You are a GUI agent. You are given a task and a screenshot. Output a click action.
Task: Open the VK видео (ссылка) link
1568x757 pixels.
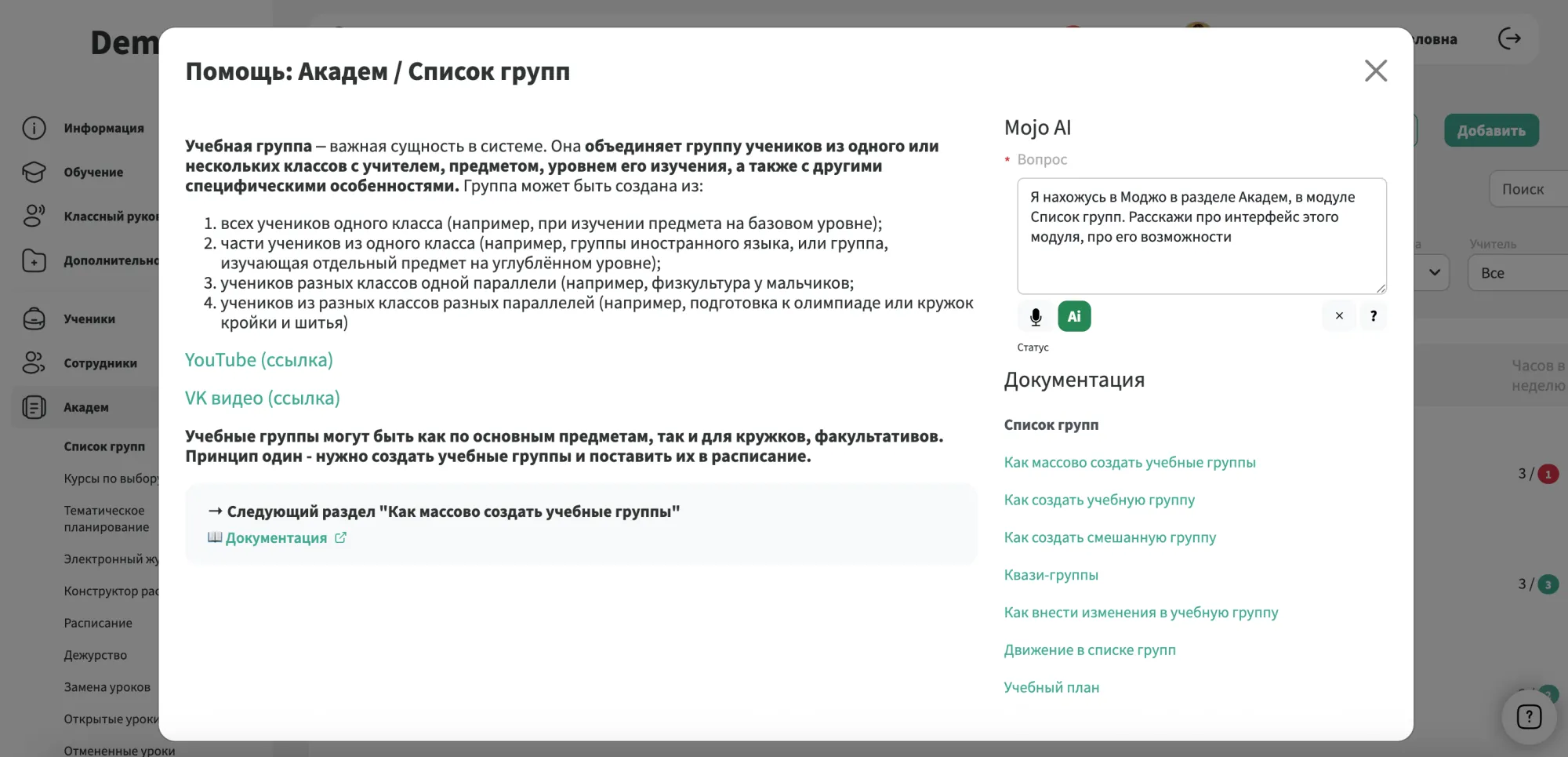263,399
